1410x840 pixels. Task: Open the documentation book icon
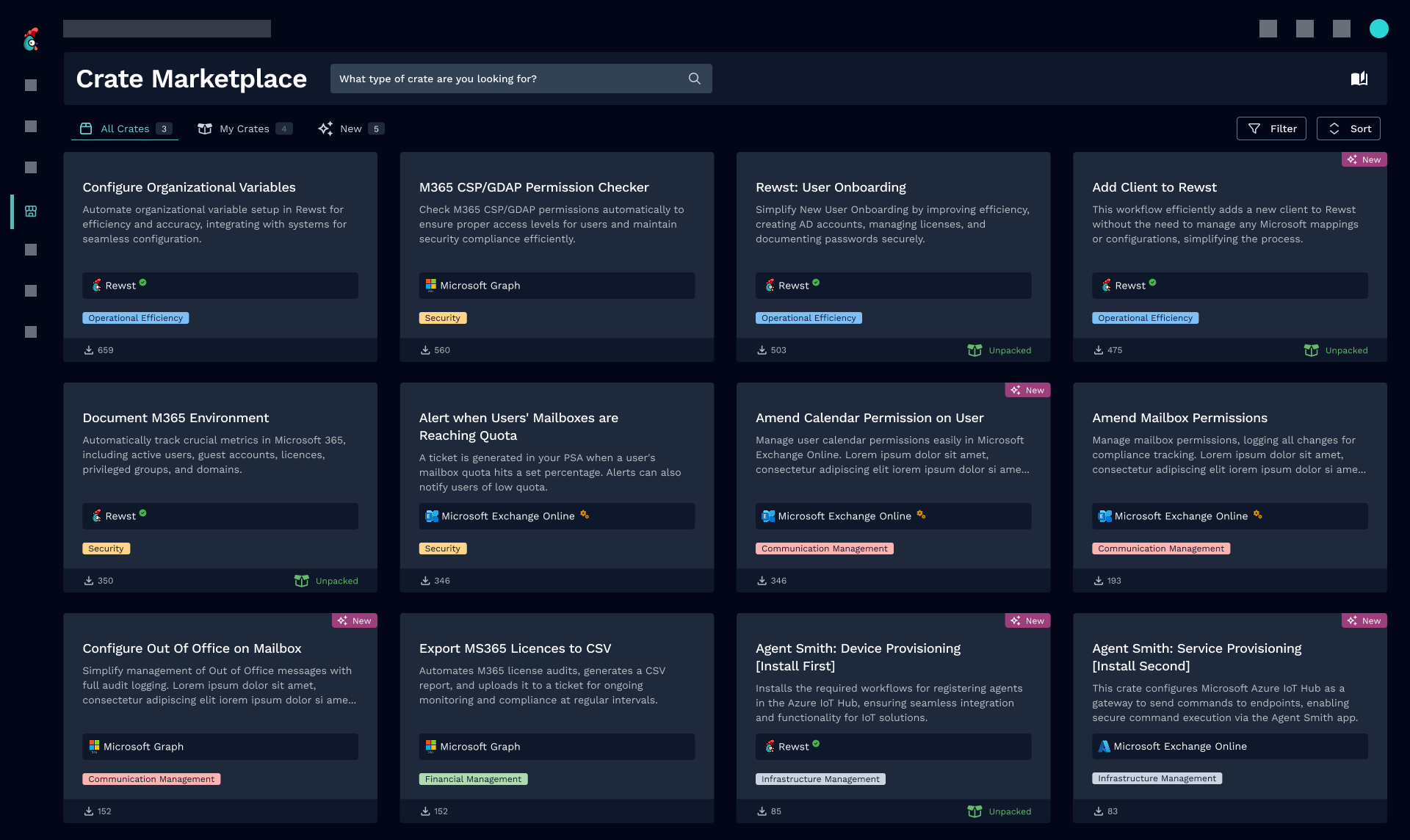[x=1359, y=79]
